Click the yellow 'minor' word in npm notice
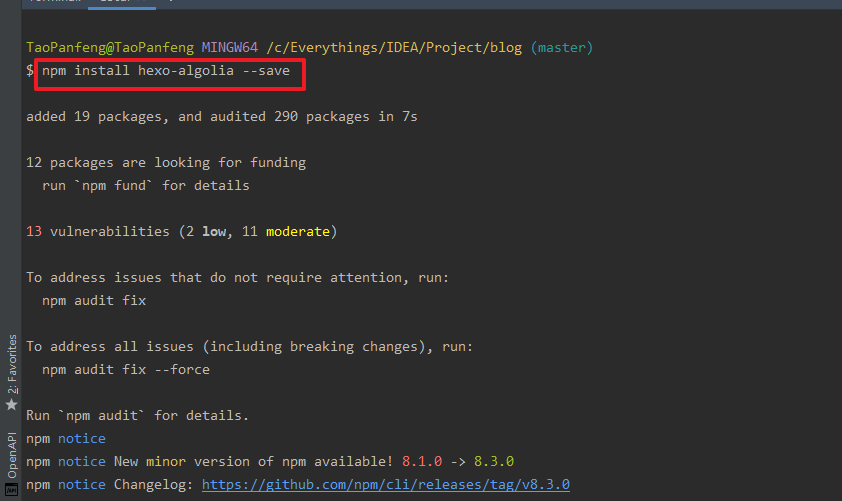The image size is (842, 501). [x=166, y=461]
